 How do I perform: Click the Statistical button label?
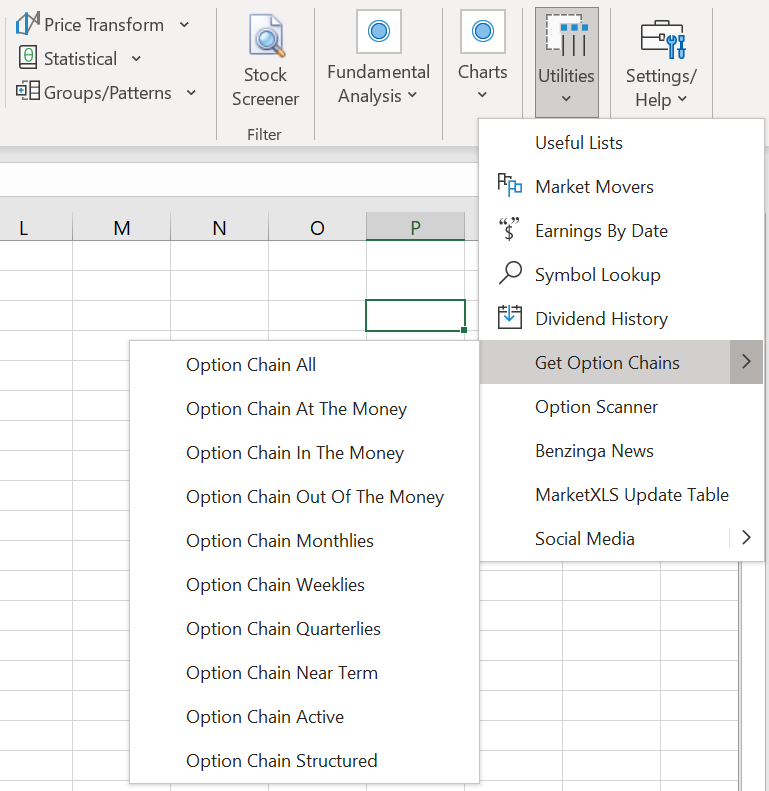click(80, 59)
